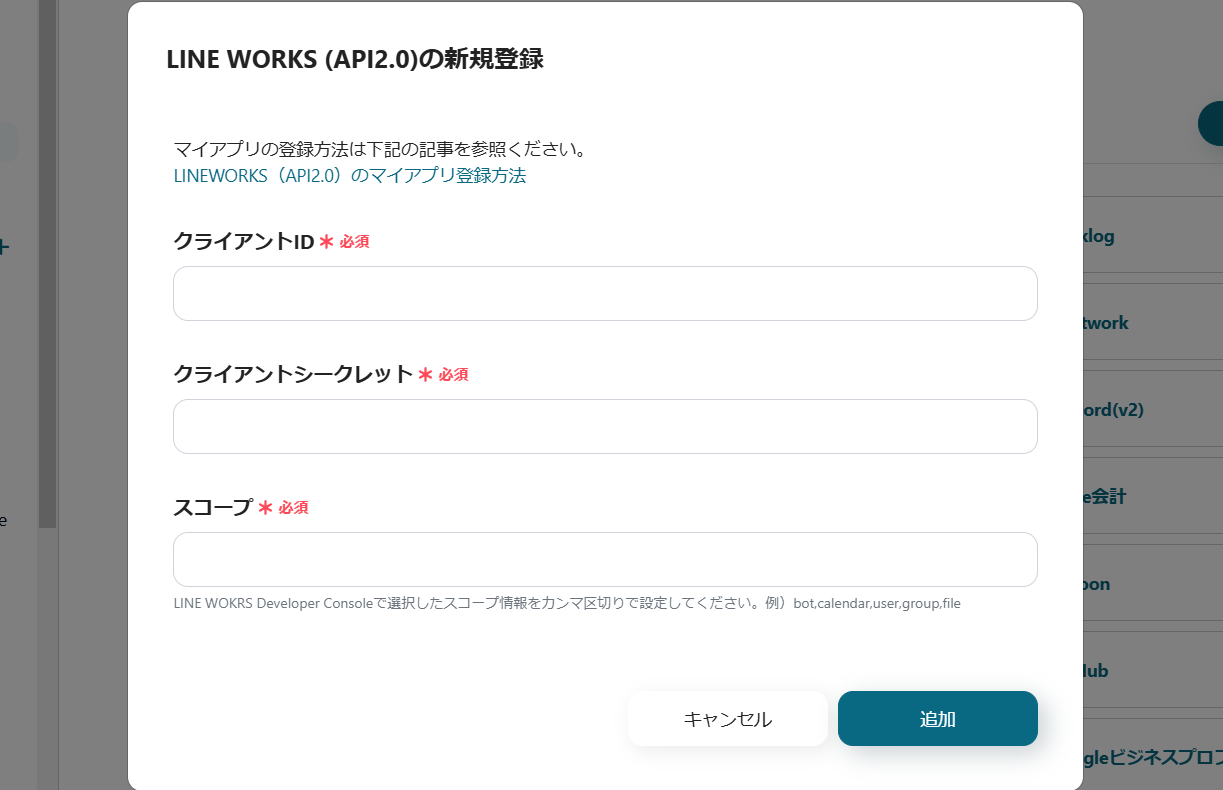Select the background row ending in 'twork'

tap(1153, 323)
